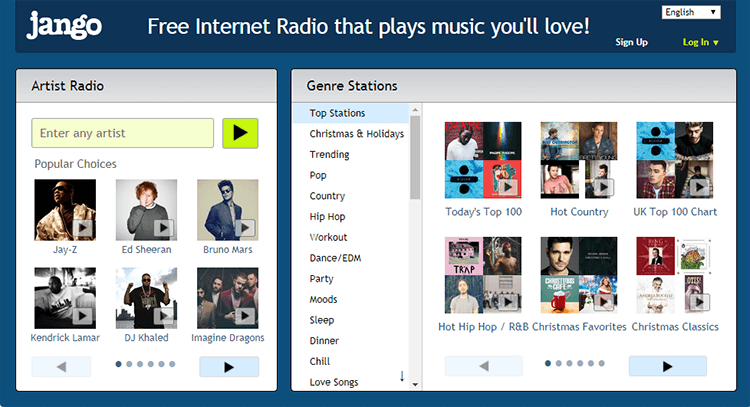The width and height of the screenshot is (750, 407).
Task: Select the Christmas & Holidays genre
Action: coord(356,134)
